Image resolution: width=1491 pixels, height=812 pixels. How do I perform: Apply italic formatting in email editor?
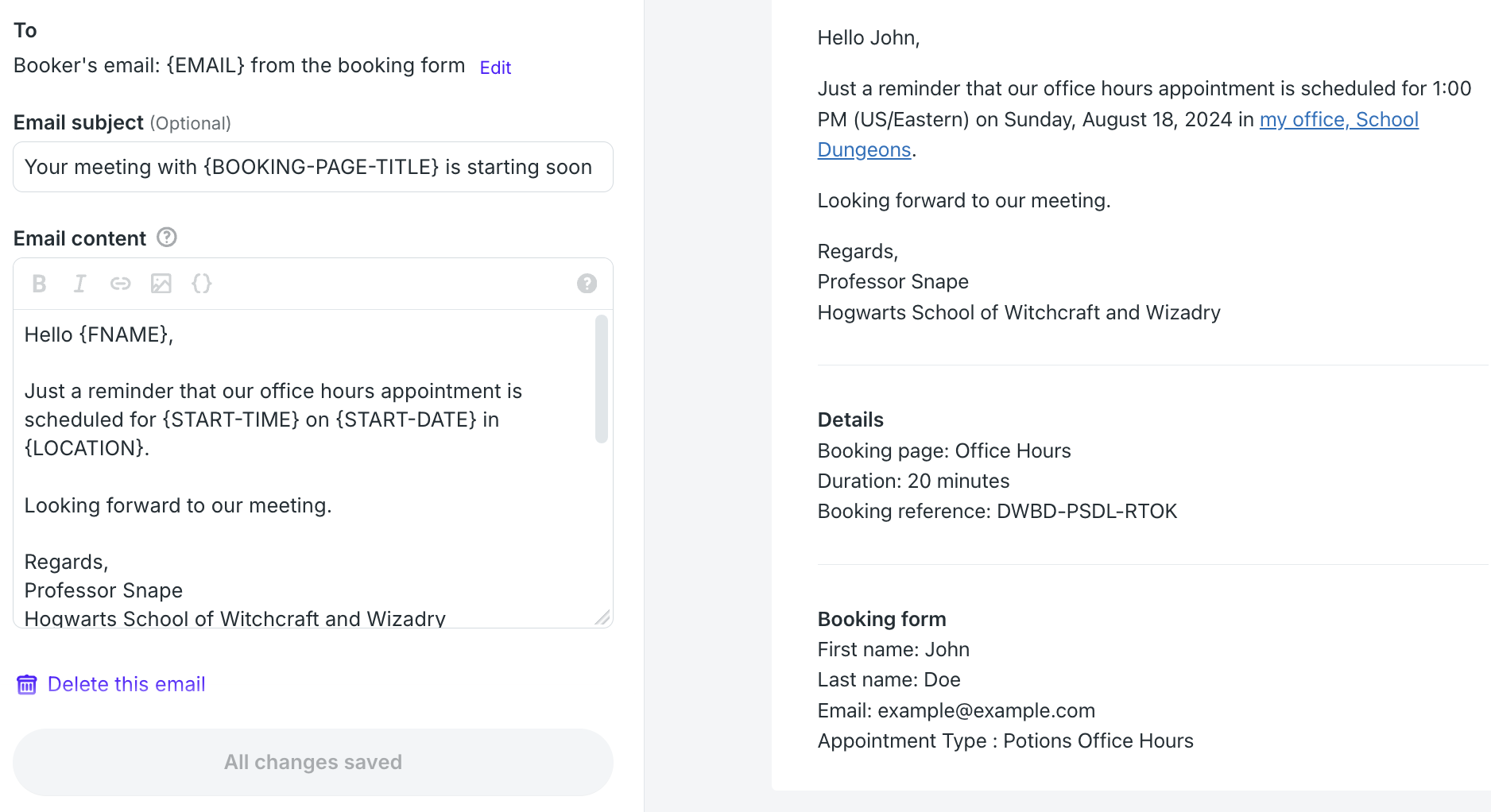point(79,284)
